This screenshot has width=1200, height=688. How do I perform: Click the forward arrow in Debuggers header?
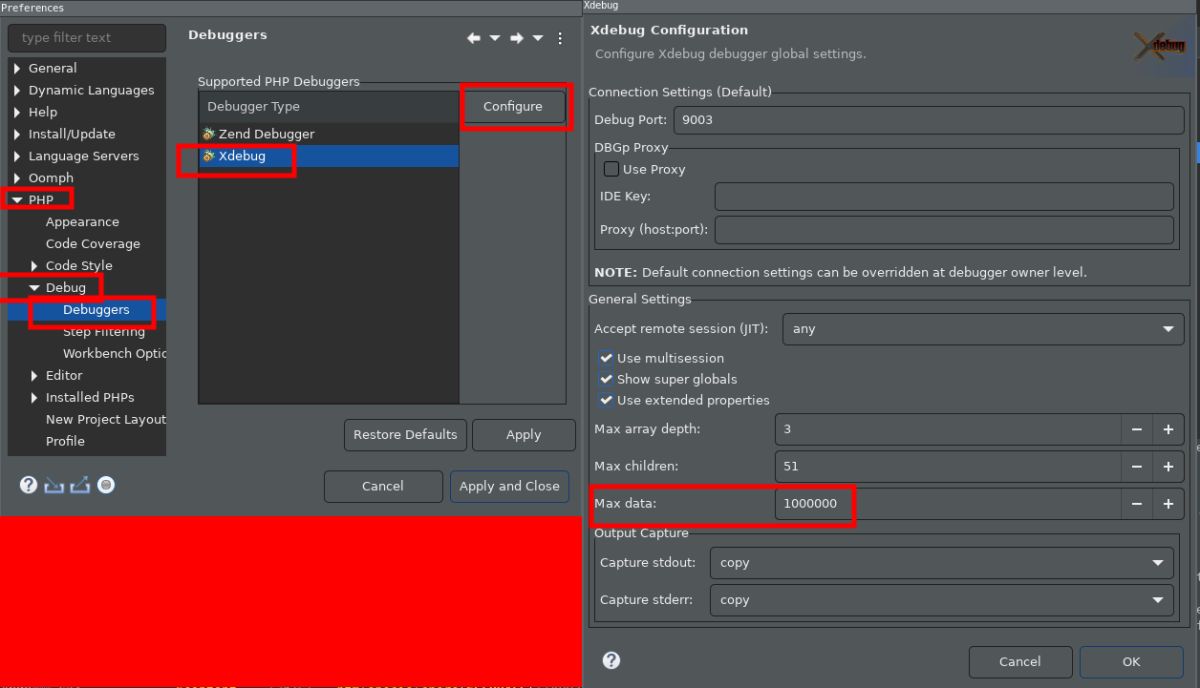coord(517,38)
